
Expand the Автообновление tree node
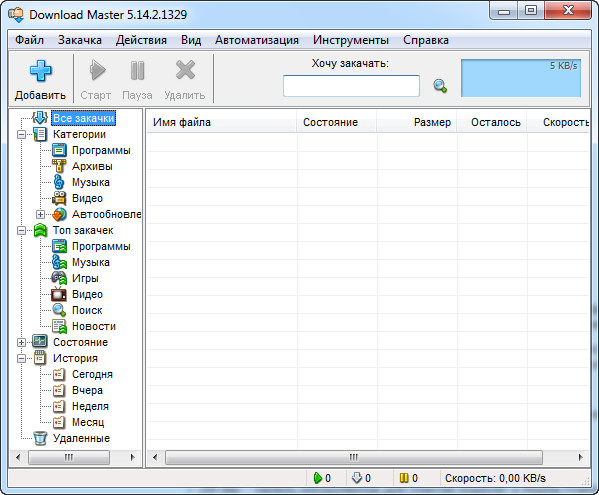40,215
